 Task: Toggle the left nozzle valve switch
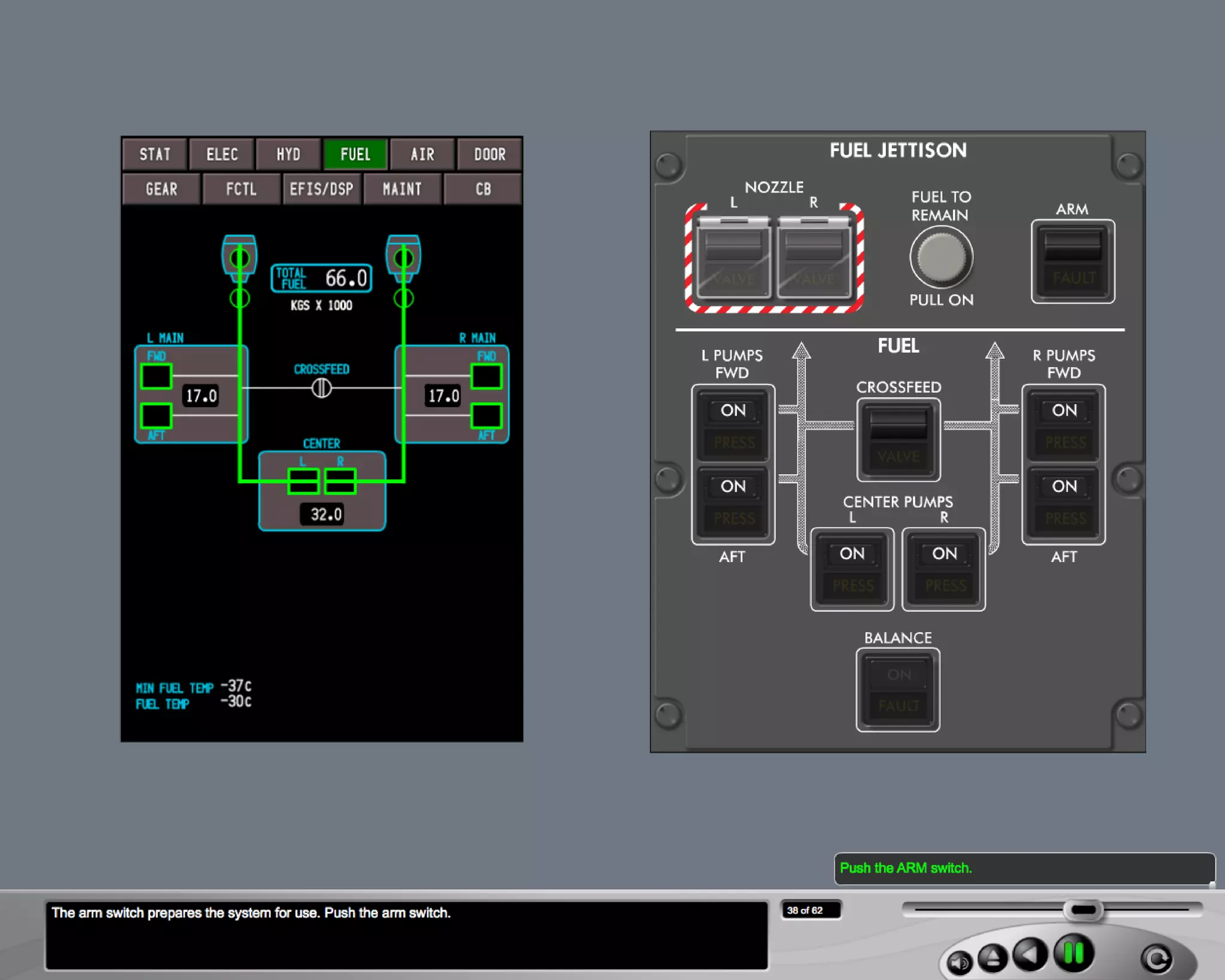click(x=733, y=258)
